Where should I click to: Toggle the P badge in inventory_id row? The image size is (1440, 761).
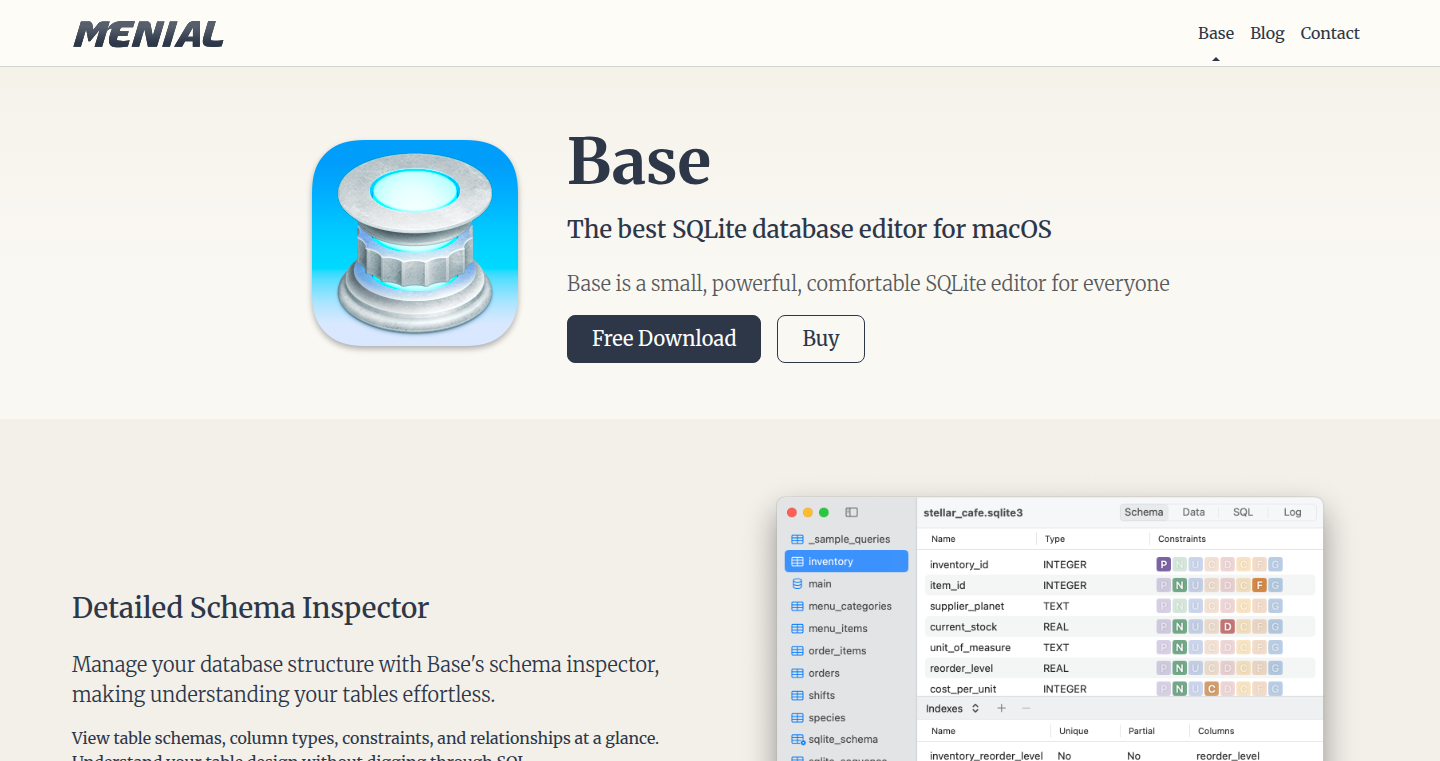coord(1163,565)
